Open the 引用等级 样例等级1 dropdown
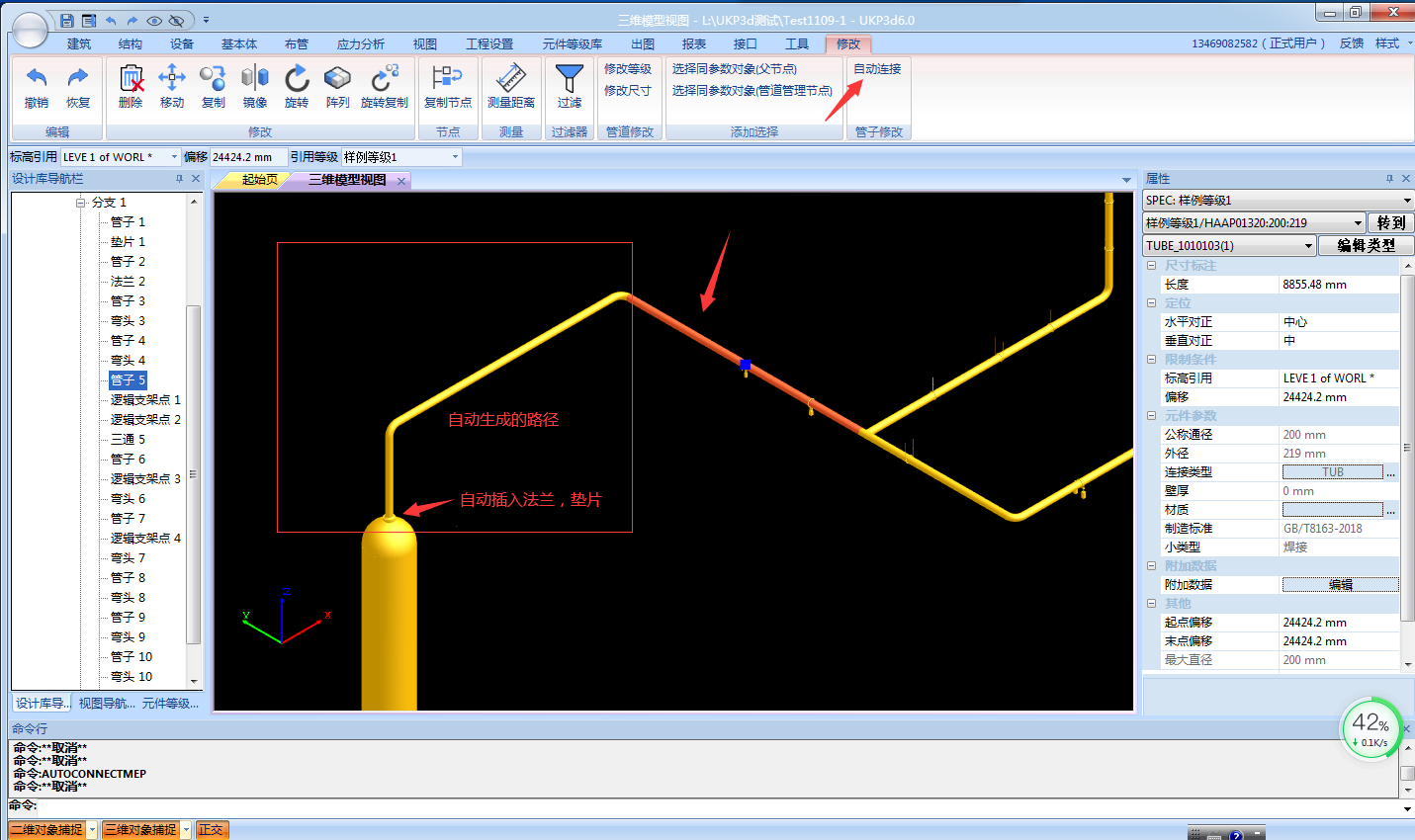The image size is (1415, 840). (x=455, y=157)
